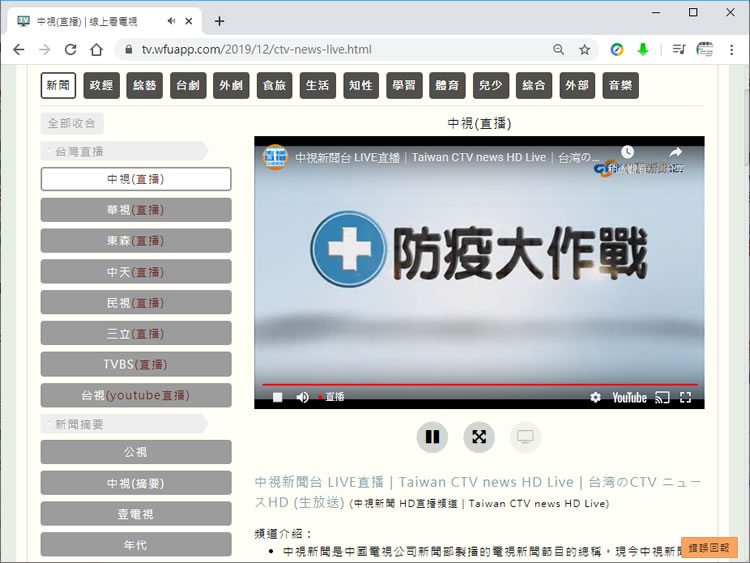Open the green download arrow extension
The height and width of the screenshot is (563, 750).
click(x=643, y=49)
